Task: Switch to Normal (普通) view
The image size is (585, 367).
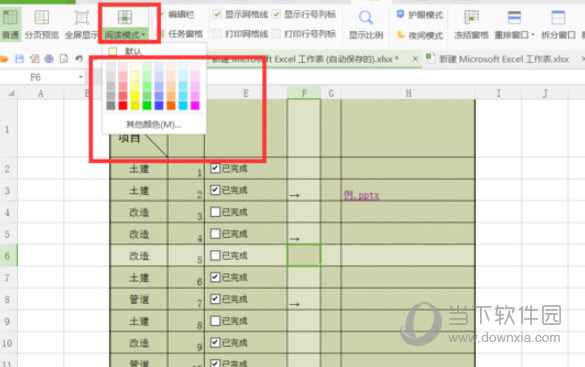Action: (10, 24)
